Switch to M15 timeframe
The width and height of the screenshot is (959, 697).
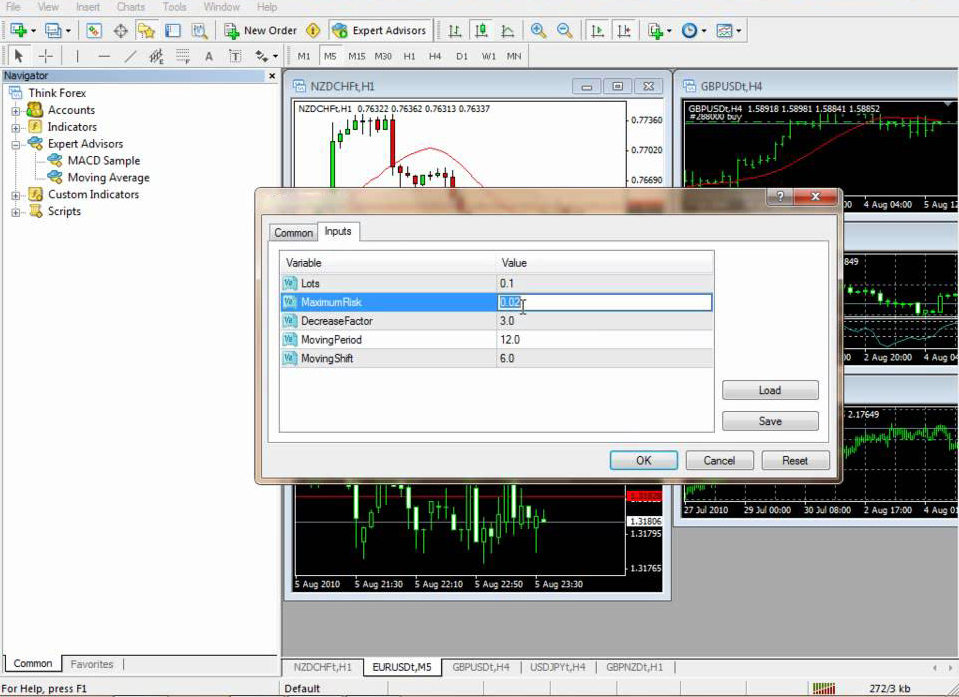point(356,56)
